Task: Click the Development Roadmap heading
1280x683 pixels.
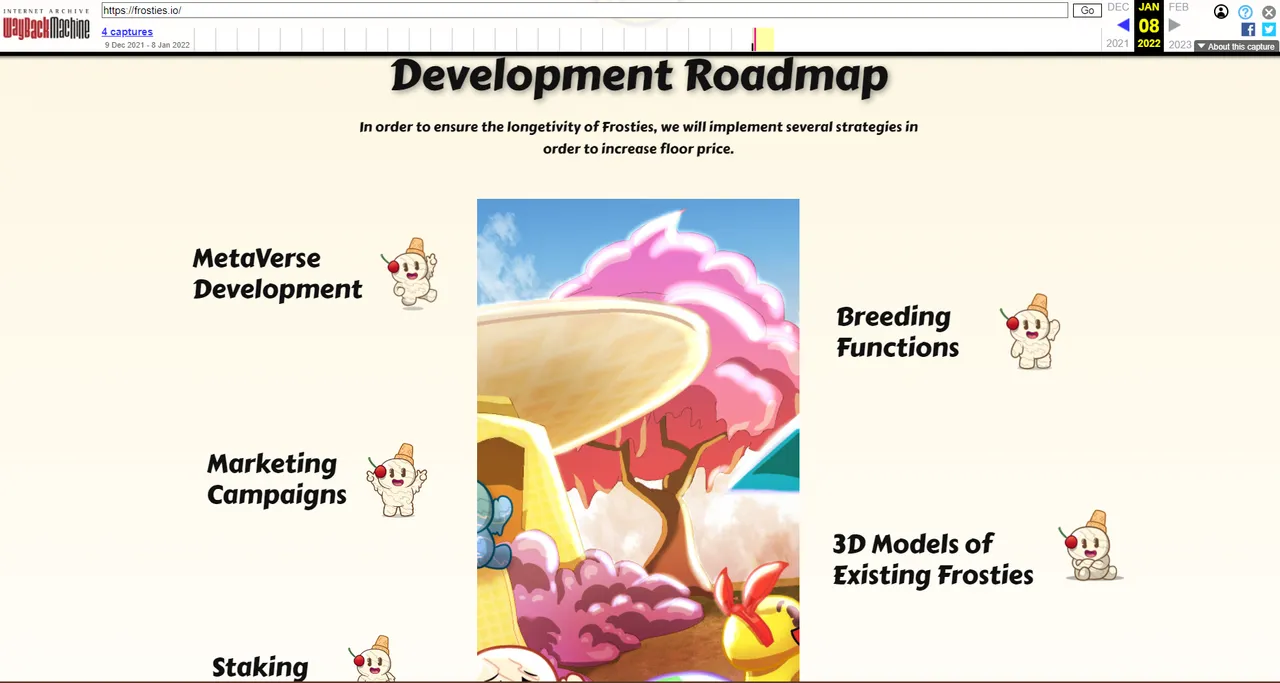Action: [x=639, y=77]
